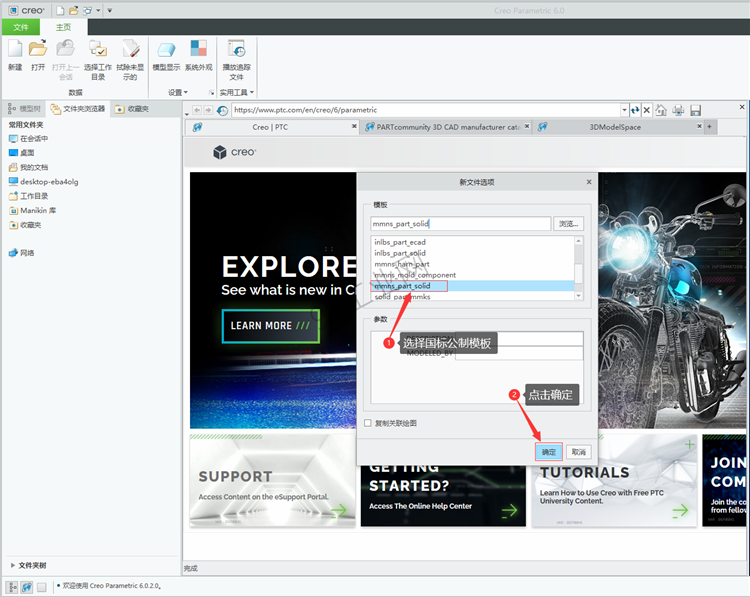Select inlbs_part_ecad in template list
The height and width of the screenshot is (597, 750).
(x=473, y=242)
